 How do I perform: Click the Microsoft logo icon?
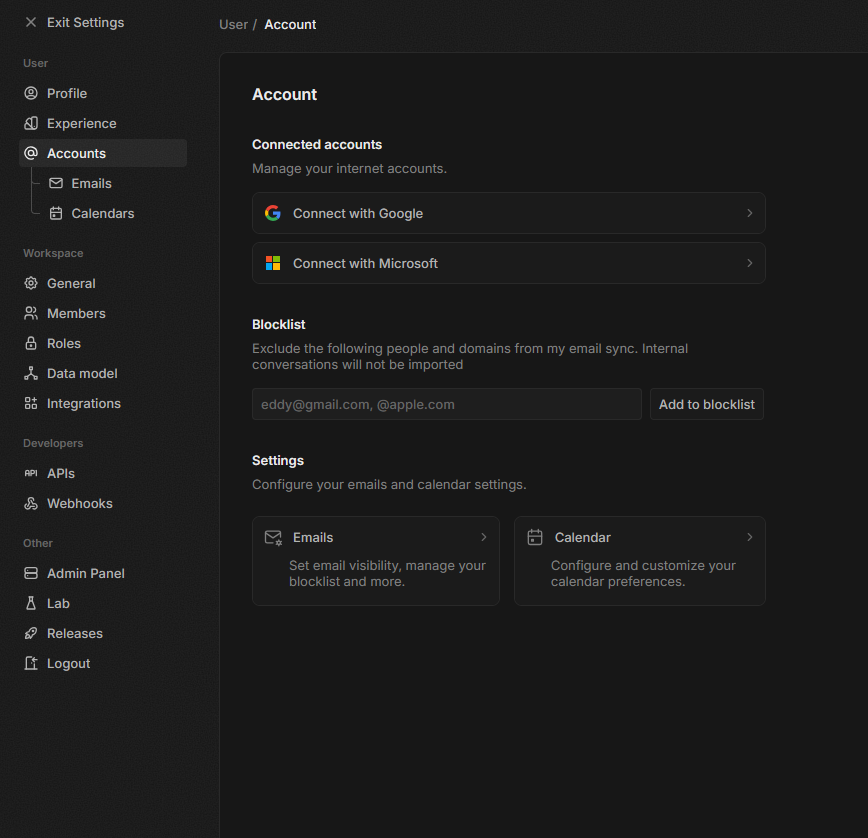pos(273,263)
